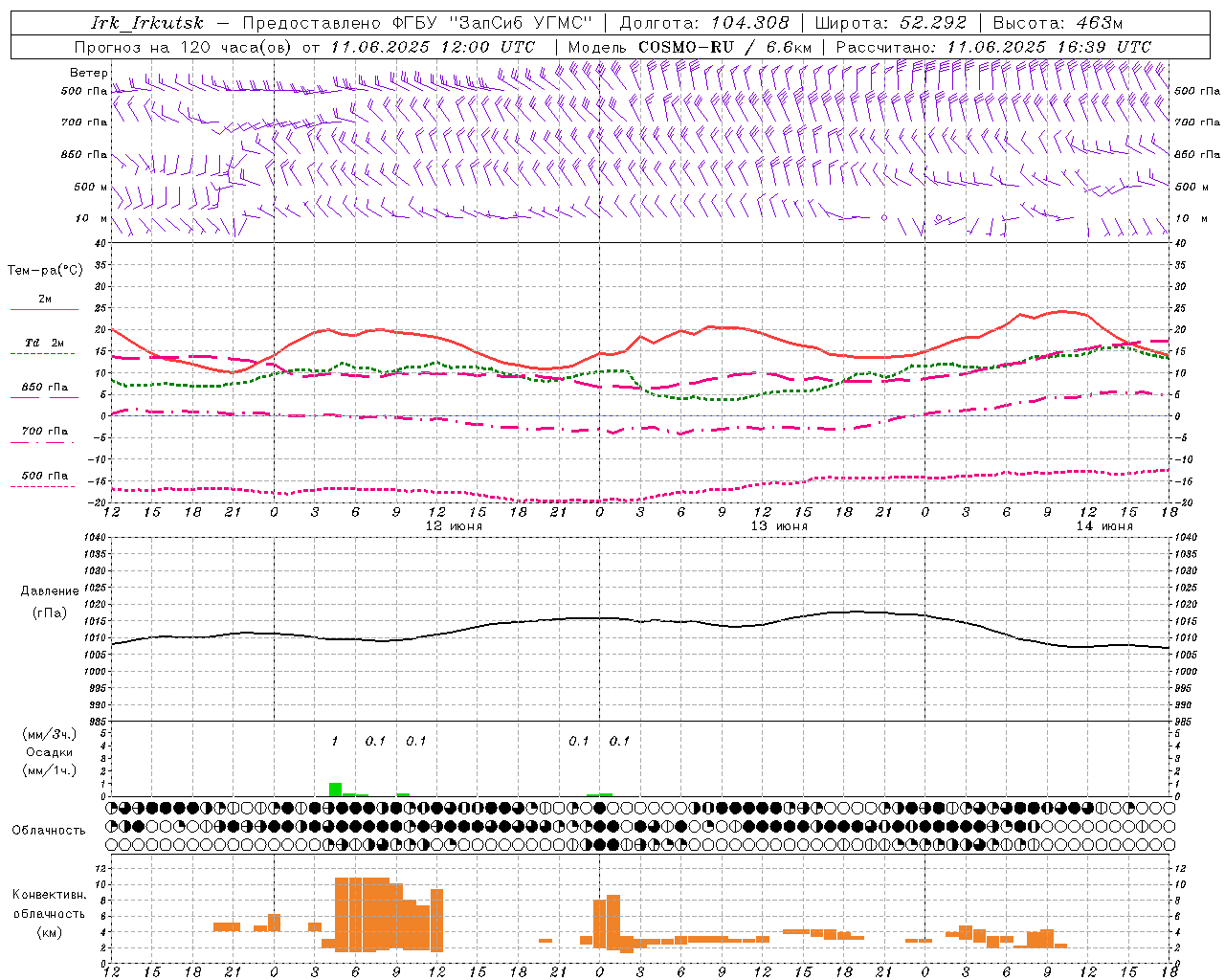Click the 700 гПа temperature legend entry
The height and width of the screenshot is (980, 1225).
[44, 431]
